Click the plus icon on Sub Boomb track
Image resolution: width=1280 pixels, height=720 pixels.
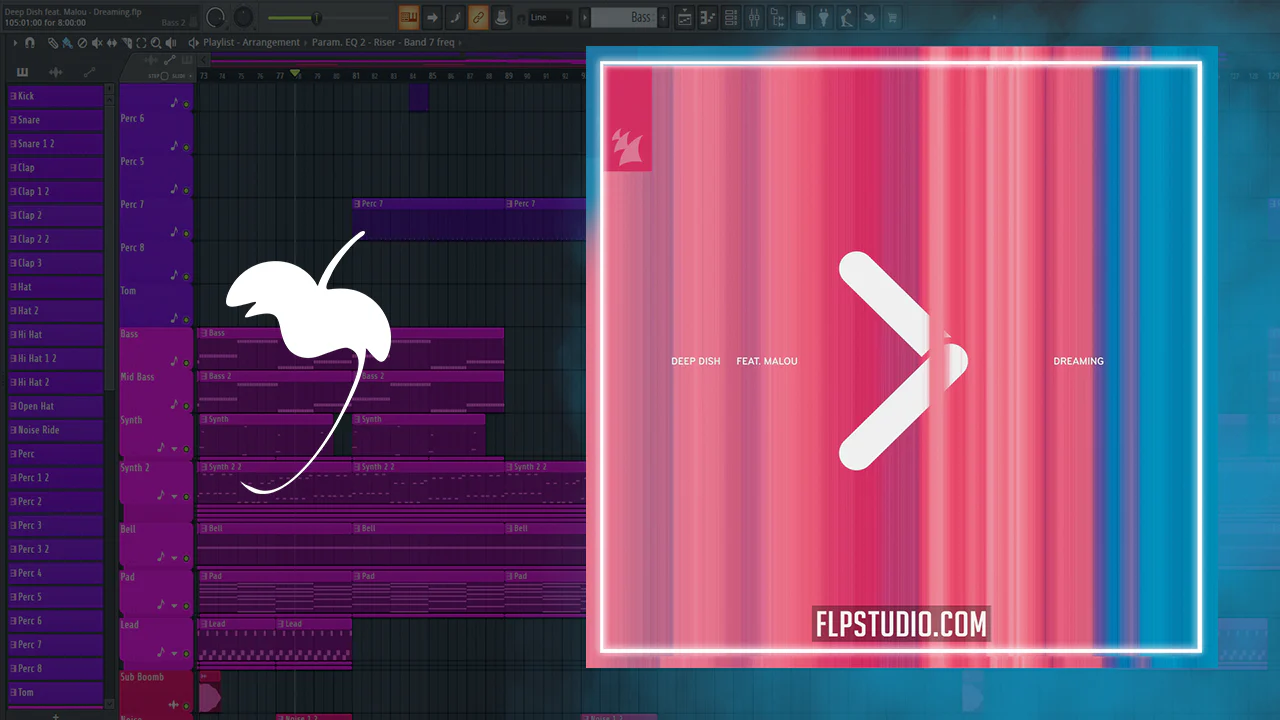(174, 706)
